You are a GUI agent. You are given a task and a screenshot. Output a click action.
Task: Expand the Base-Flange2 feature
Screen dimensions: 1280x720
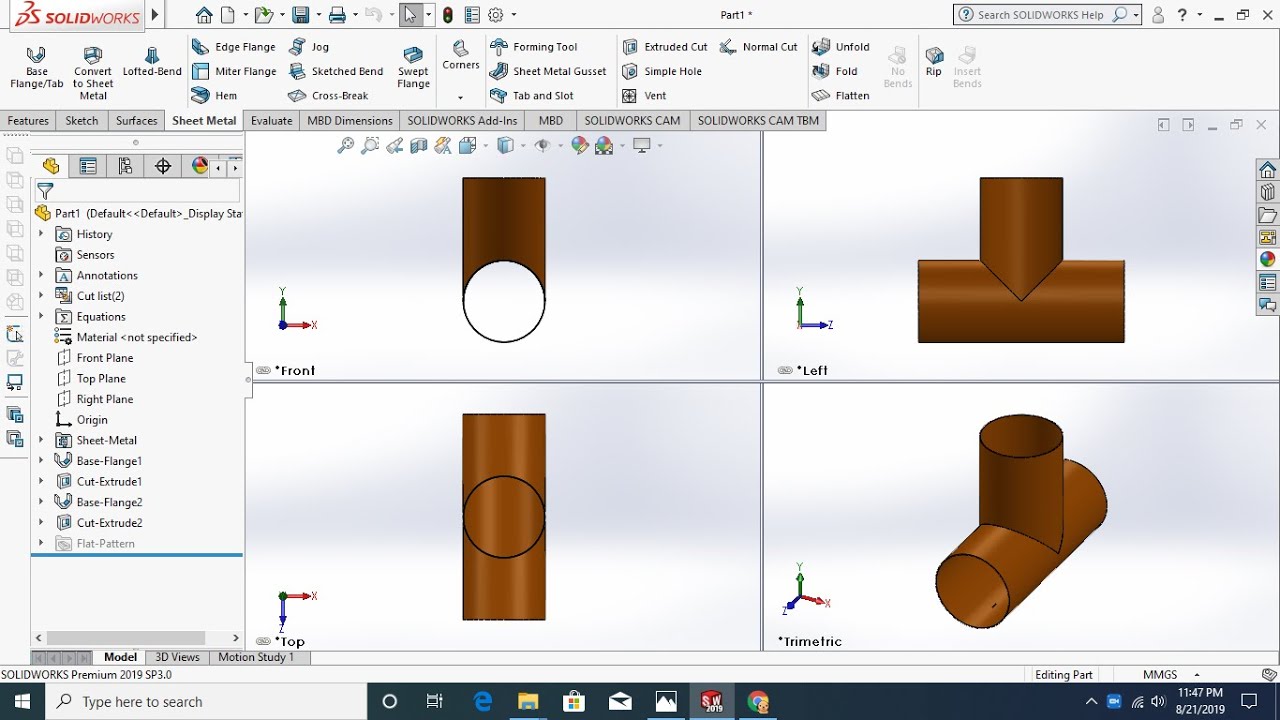click(x=41, y=502)
